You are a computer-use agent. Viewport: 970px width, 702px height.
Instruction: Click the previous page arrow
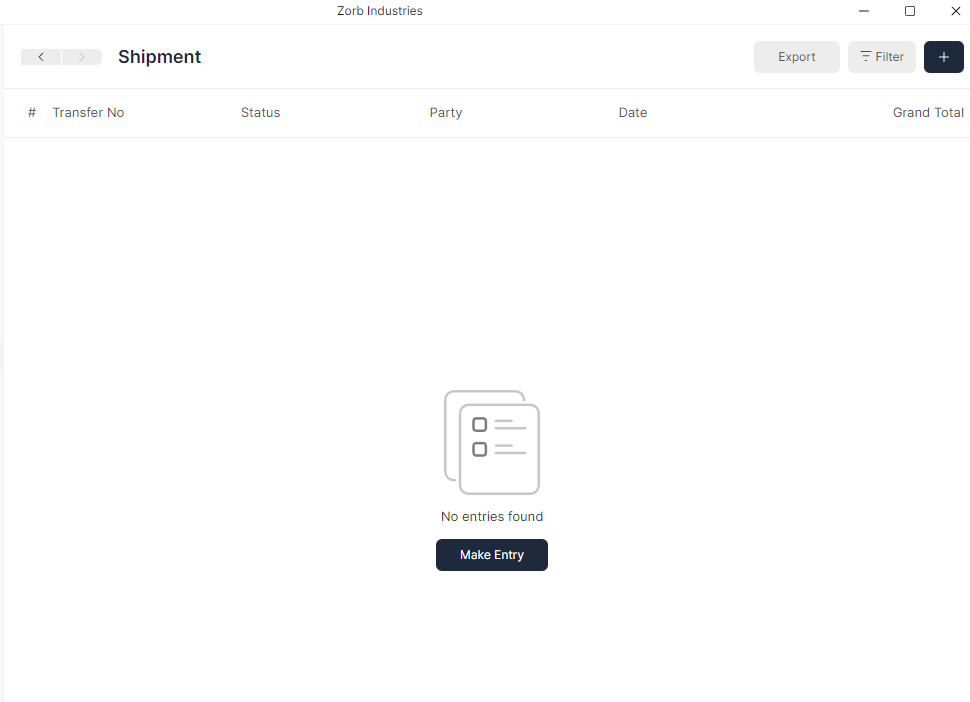(41, 57)
